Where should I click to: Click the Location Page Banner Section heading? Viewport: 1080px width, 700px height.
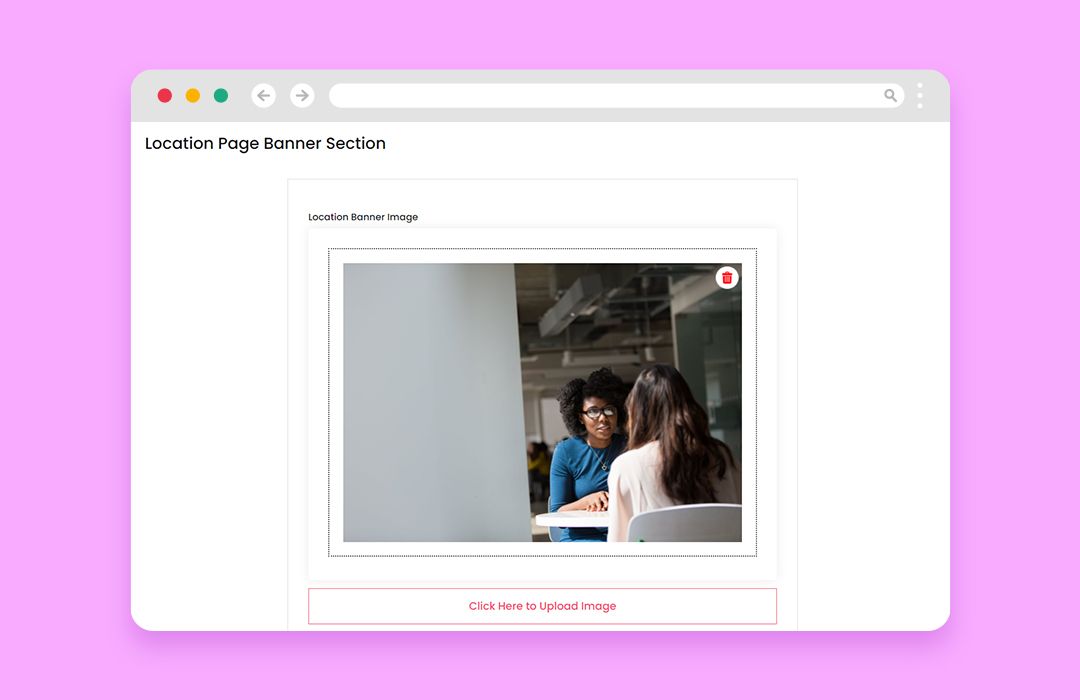265,143
